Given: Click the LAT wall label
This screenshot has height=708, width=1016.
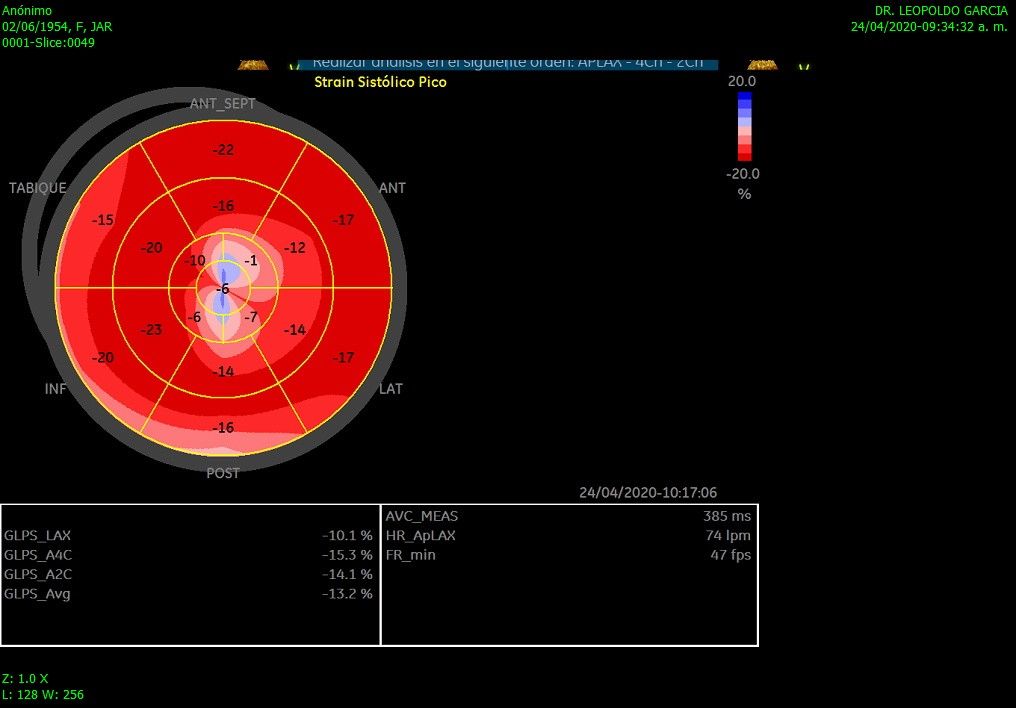Looking at the screenshot, I should pyautogui.click(x=390, y=389).
